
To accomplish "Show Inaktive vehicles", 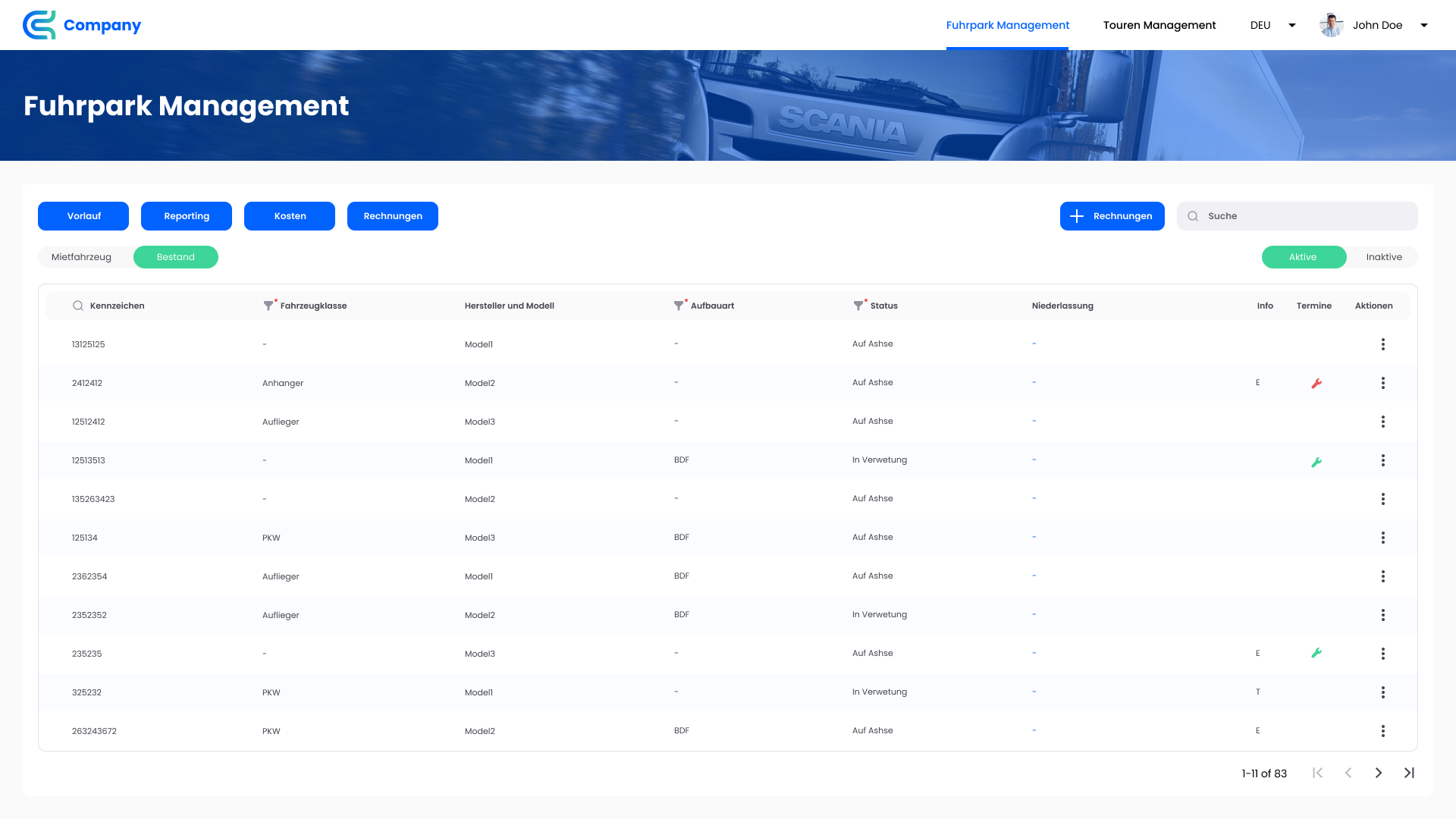I will tap(1384, 257).
